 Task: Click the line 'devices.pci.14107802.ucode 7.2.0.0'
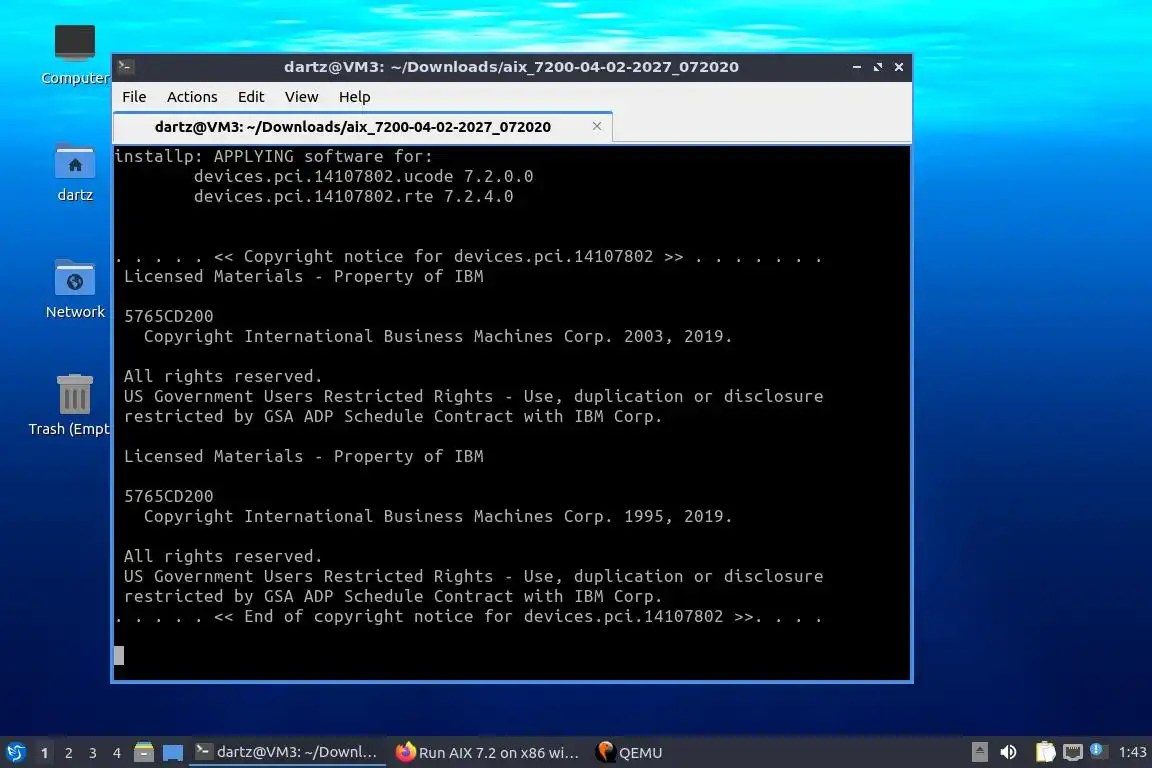point(364,176)
